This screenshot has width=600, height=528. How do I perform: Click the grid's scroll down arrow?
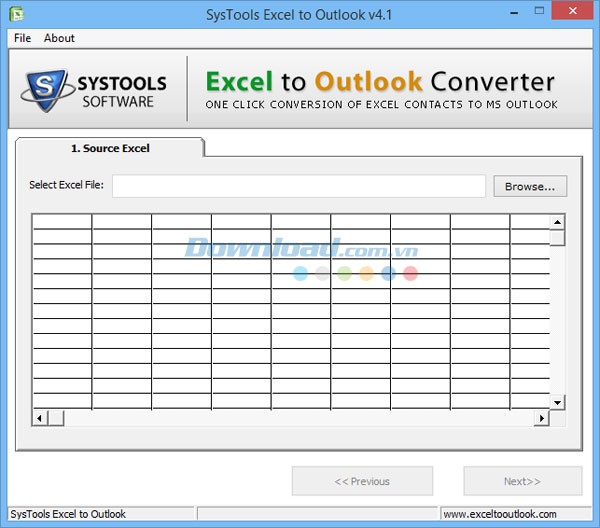point(558,403)
